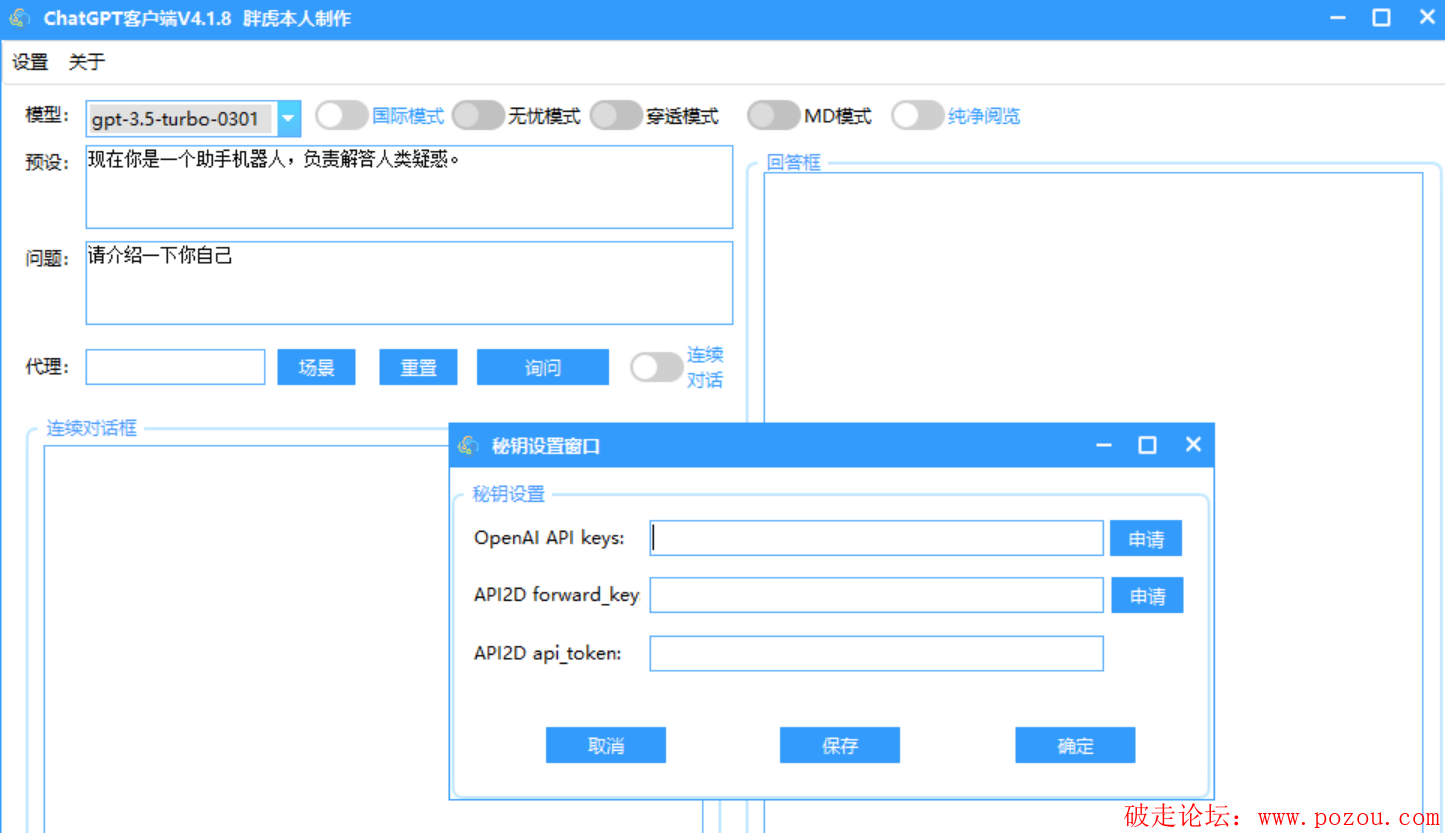Viewport: 1445px width, 833px height.
Task: Click the 问题 question text box
Action: point(409,283)
